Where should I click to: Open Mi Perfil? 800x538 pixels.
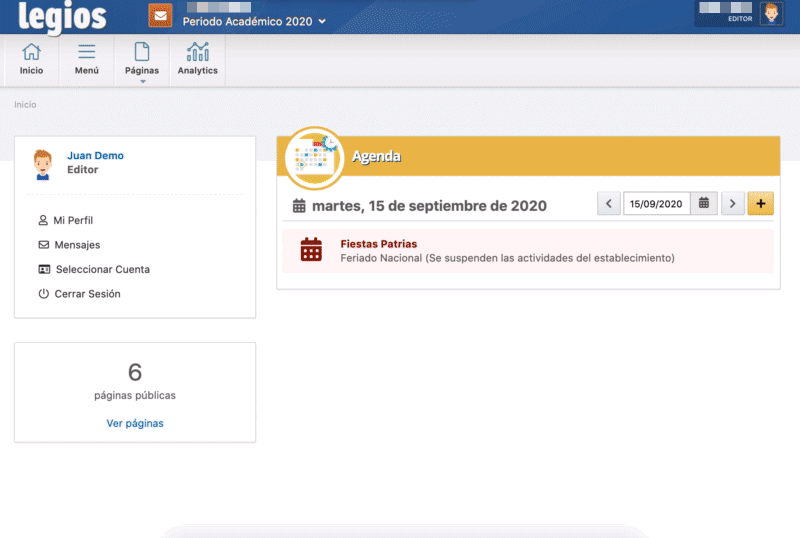66,221
